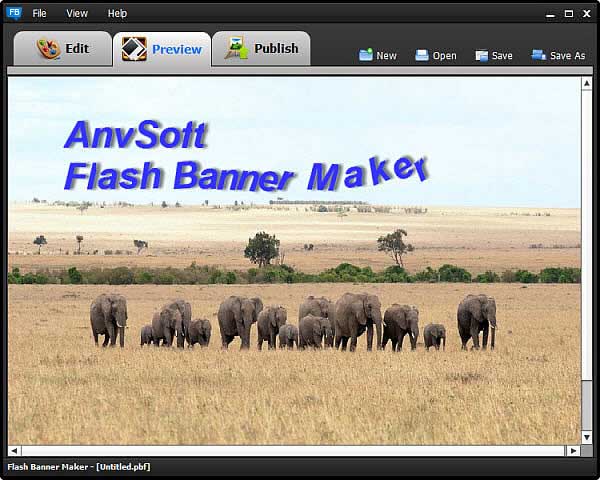The image size is (600, 480).
Task: Click the vertical scrollbar down arrow
Action: coord(587,438)
